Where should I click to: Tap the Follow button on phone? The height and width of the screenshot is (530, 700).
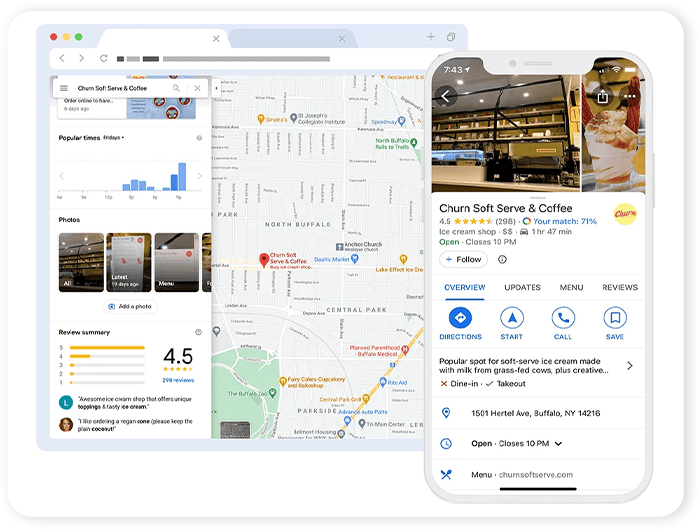463,259
